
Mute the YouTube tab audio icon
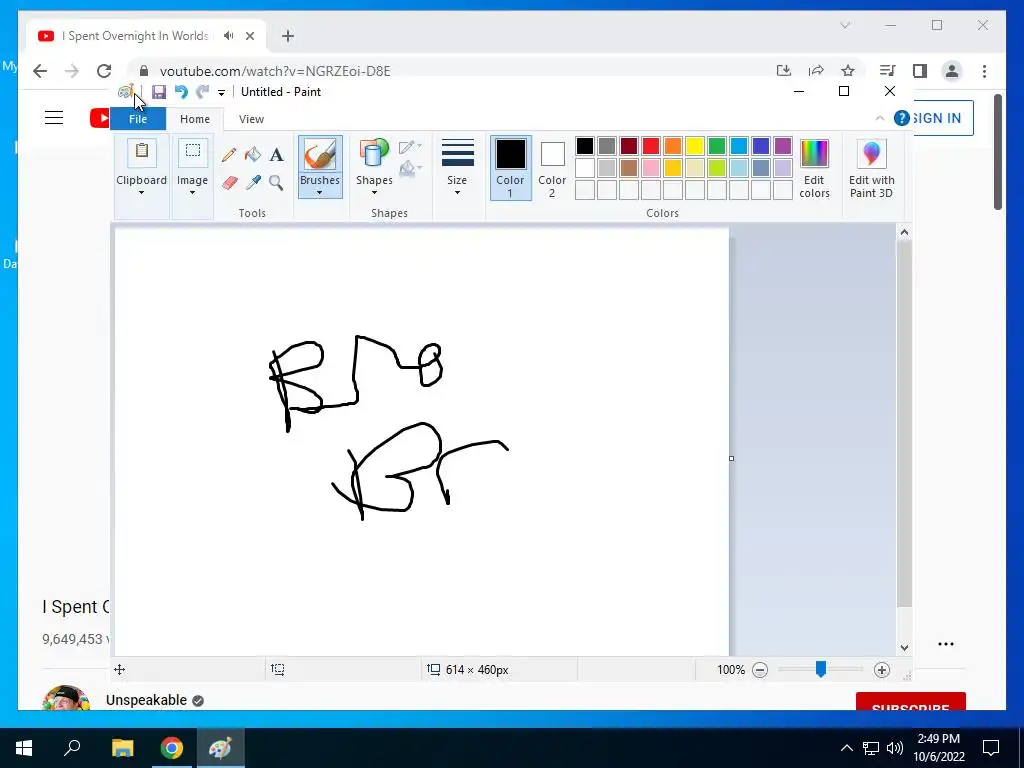pos(229,36)
